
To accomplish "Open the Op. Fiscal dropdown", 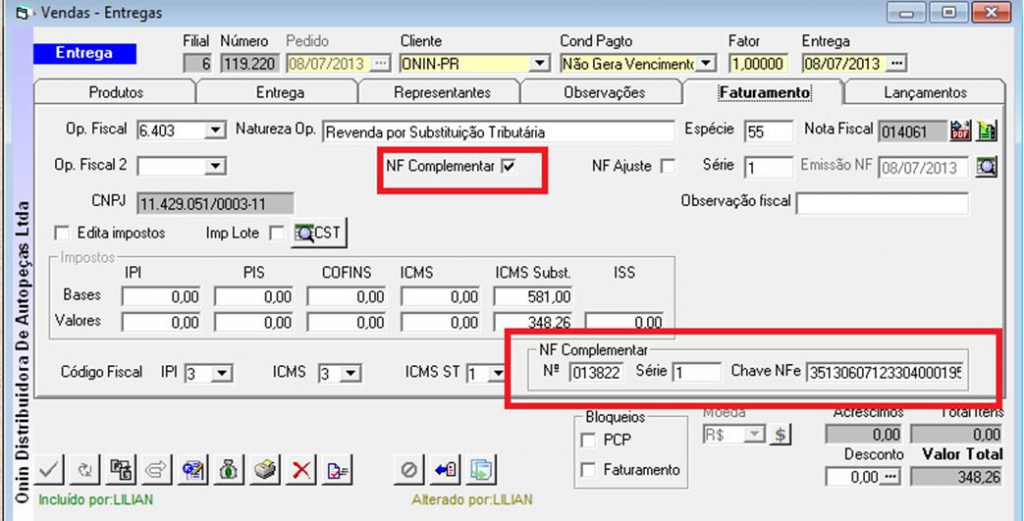I will click(x=215, y=131).
